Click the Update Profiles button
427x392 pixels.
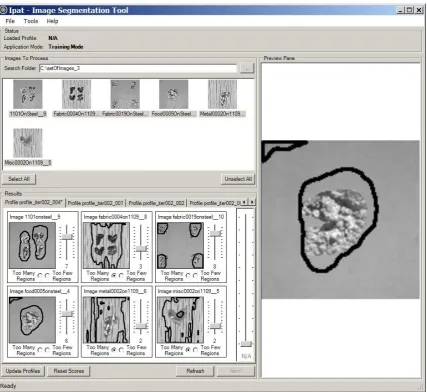tap(23, 371)
